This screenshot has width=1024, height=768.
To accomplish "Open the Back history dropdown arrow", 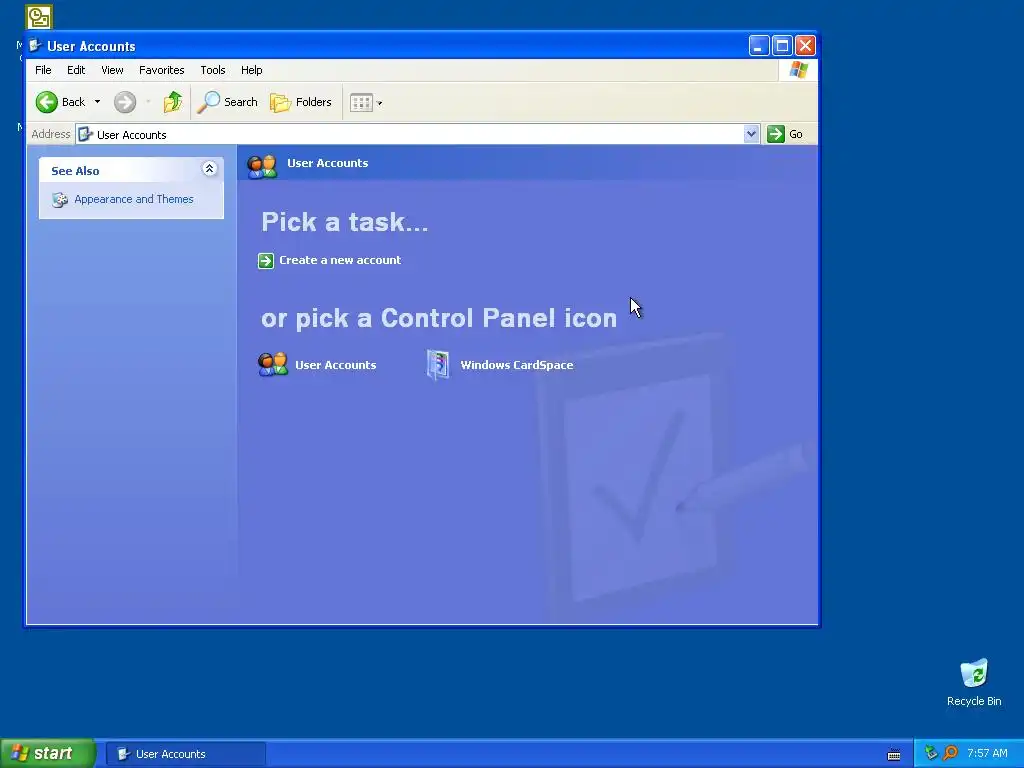I will pos(97,102).
